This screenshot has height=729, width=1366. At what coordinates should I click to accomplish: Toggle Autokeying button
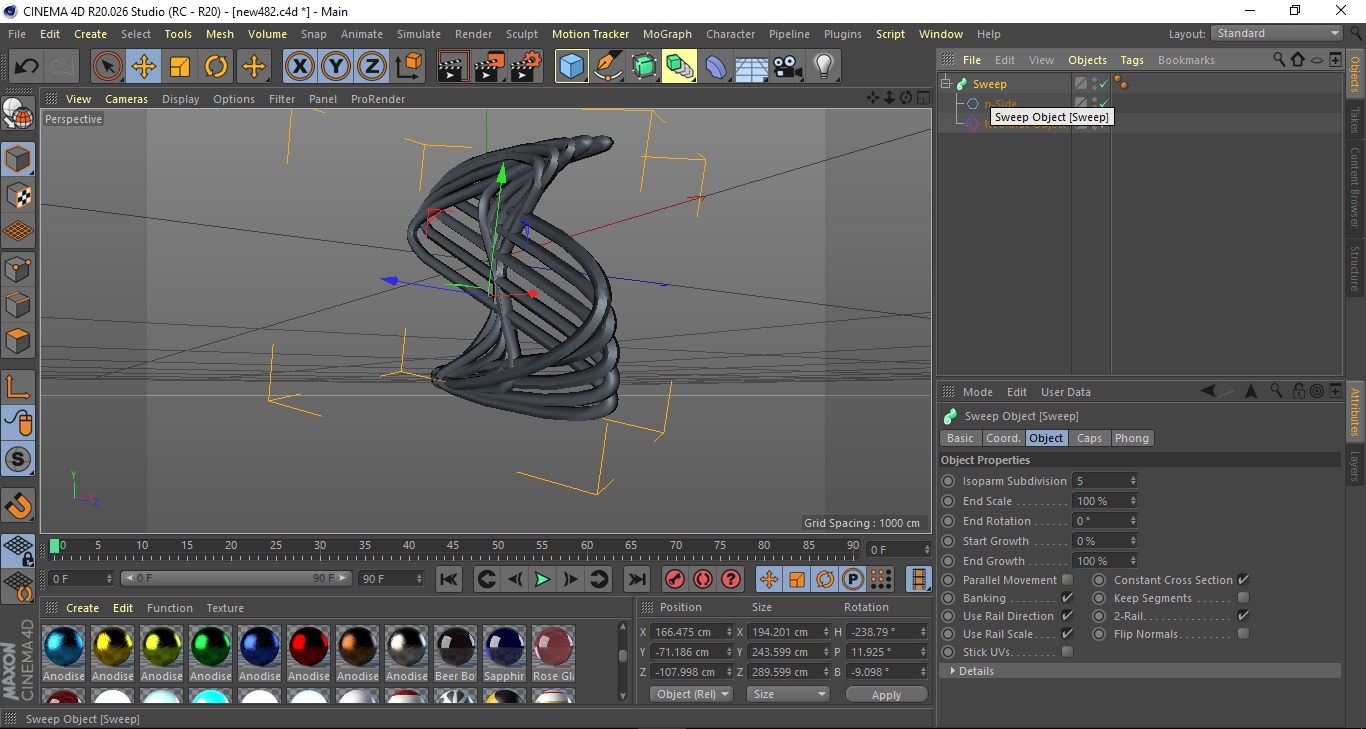coord(703,579)
